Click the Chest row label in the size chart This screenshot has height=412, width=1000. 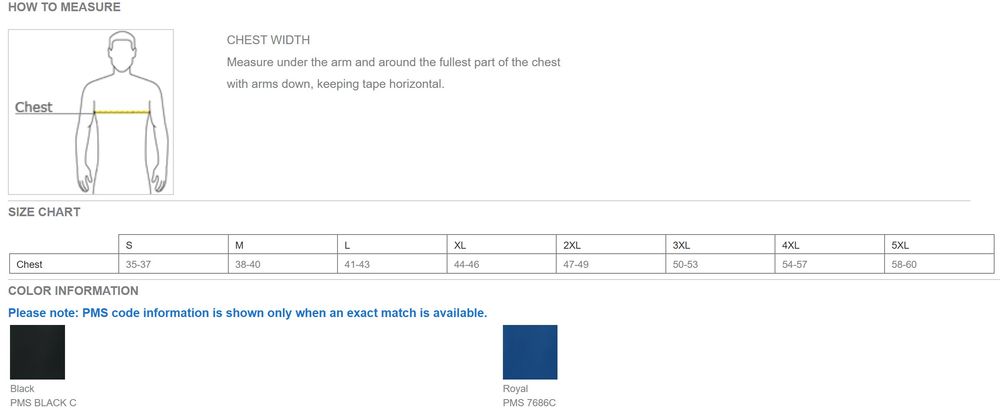[x=29, y=264]
